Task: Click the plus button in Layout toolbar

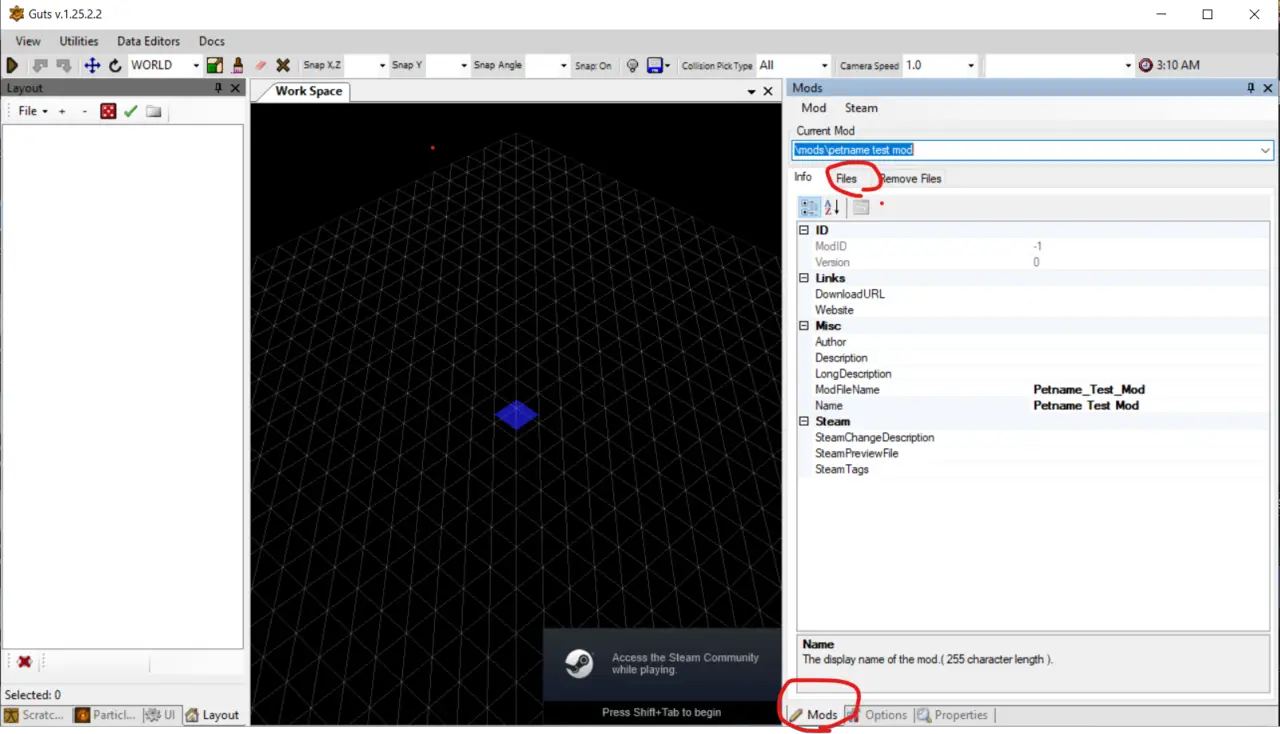Action: tap(62, 111)
